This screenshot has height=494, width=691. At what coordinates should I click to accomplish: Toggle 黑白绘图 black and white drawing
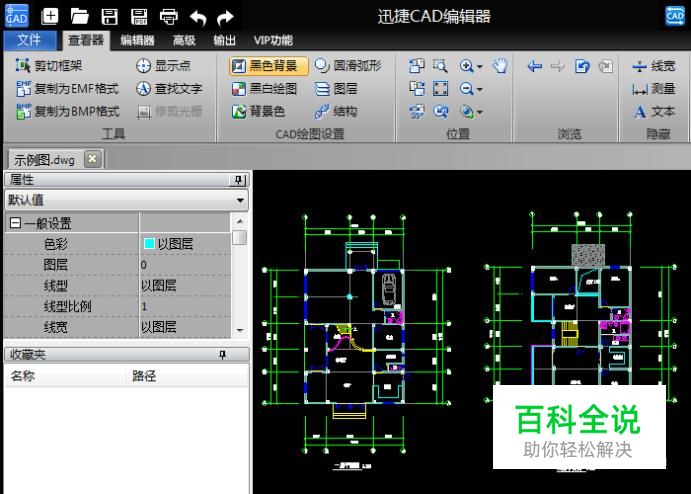pyautogui.click(x=264, y=89)
